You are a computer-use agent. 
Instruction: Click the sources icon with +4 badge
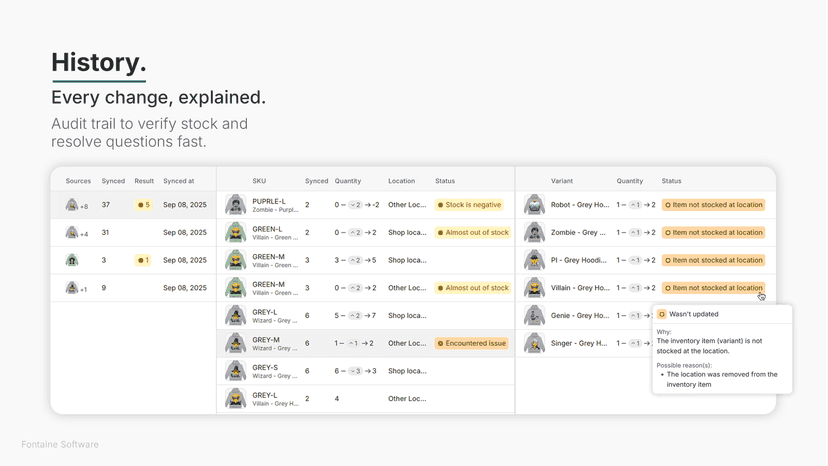pos(72,232)
